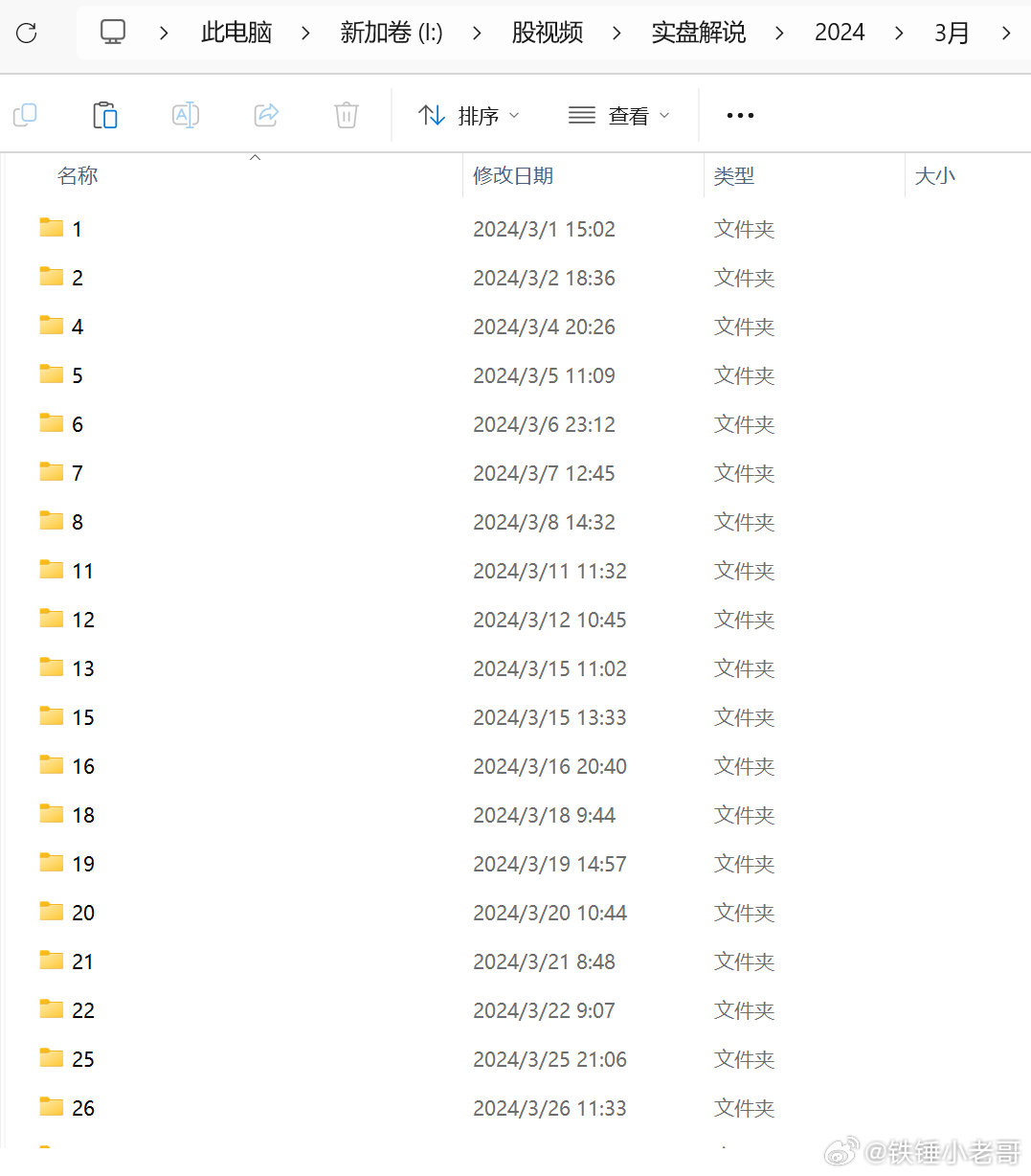This screenshot has height=1176, width=1031.
Task: Select folder icon of folder 11
Action: pos(52,569)
